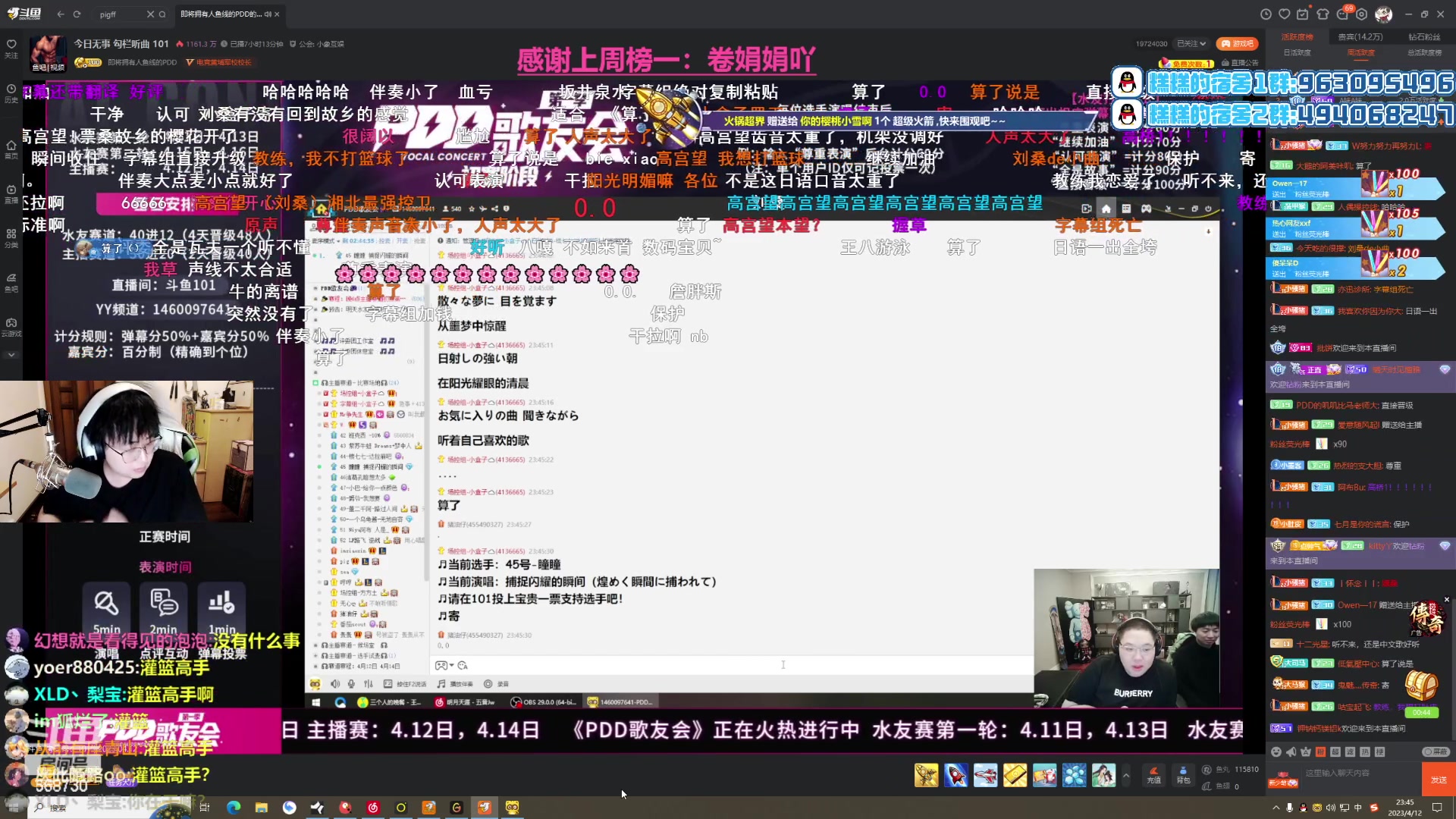Open the skin shirt icon in title bar
Viewport: 1456px width, 819px height.
pyautogui.click(x=1323, y=14)
